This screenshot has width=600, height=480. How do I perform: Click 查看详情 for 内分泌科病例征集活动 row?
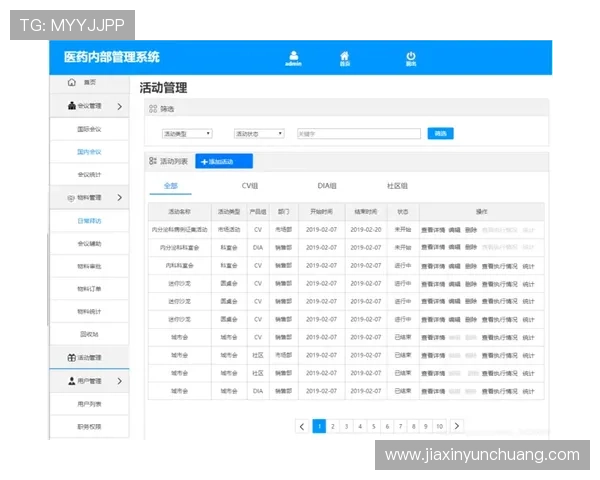pos(433,230)
